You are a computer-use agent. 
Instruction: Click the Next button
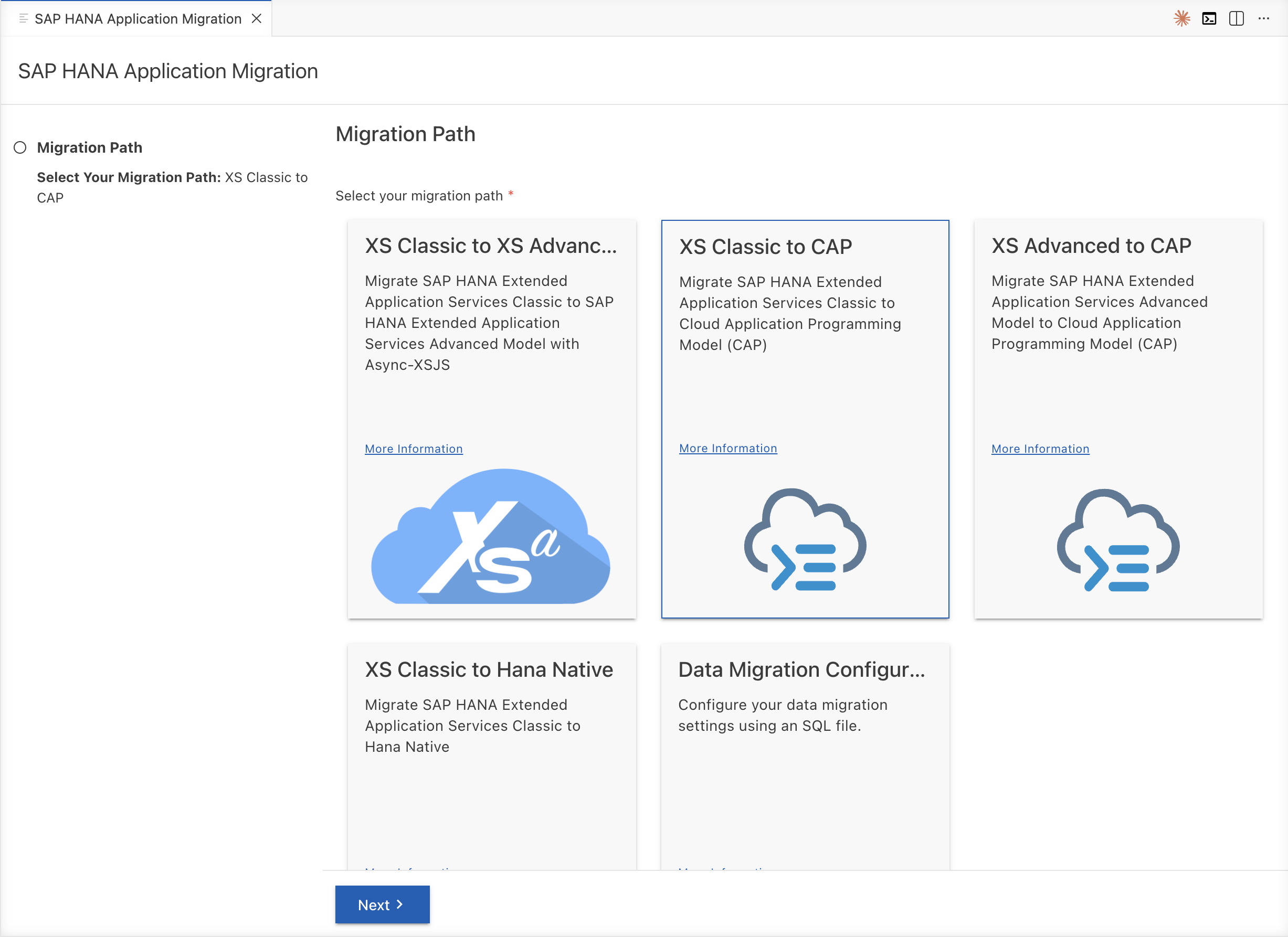tap(382, 904)
